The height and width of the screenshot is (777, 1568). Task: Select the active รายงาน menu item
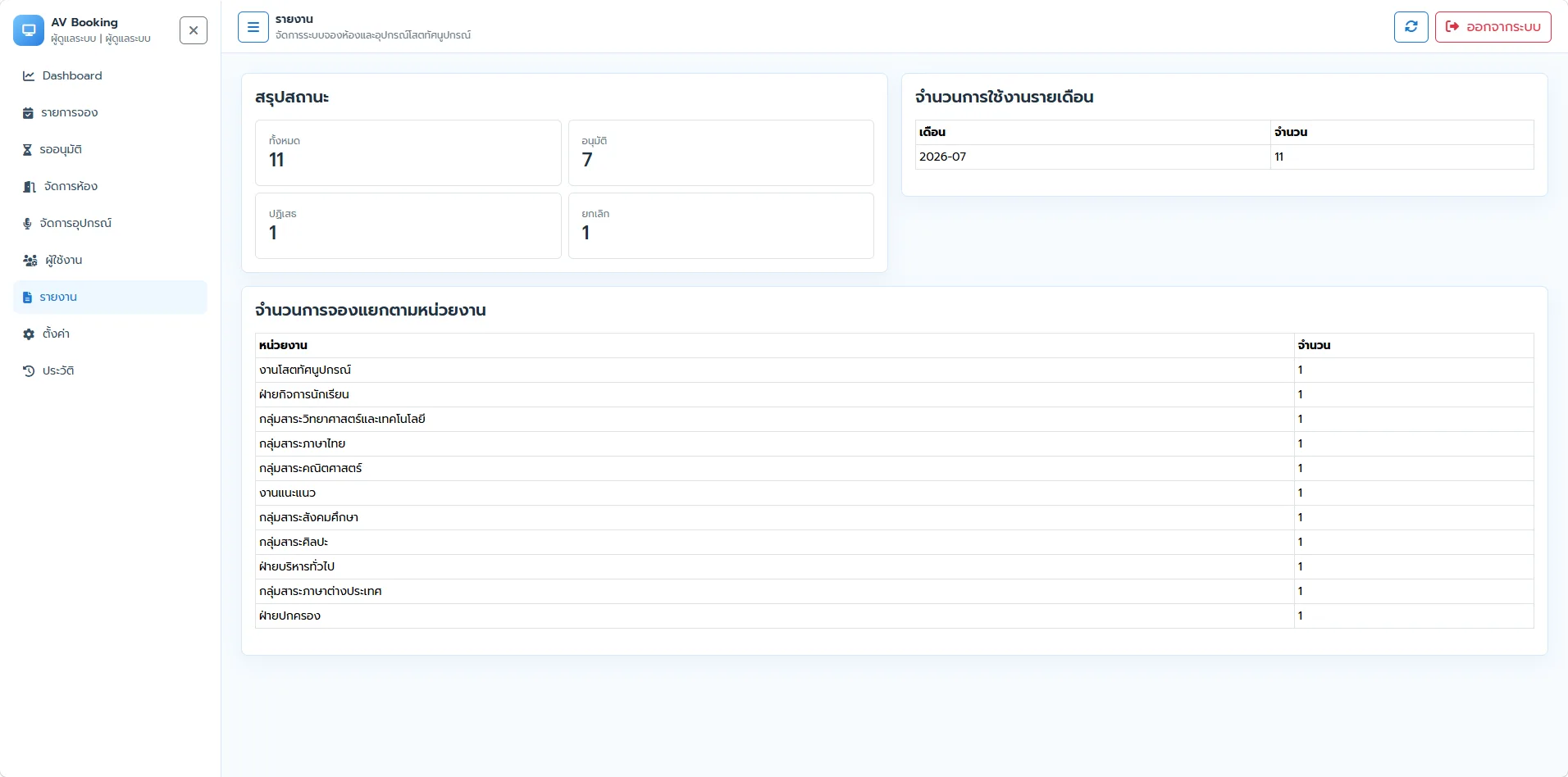pyautogui.click(x=110, y=297)
